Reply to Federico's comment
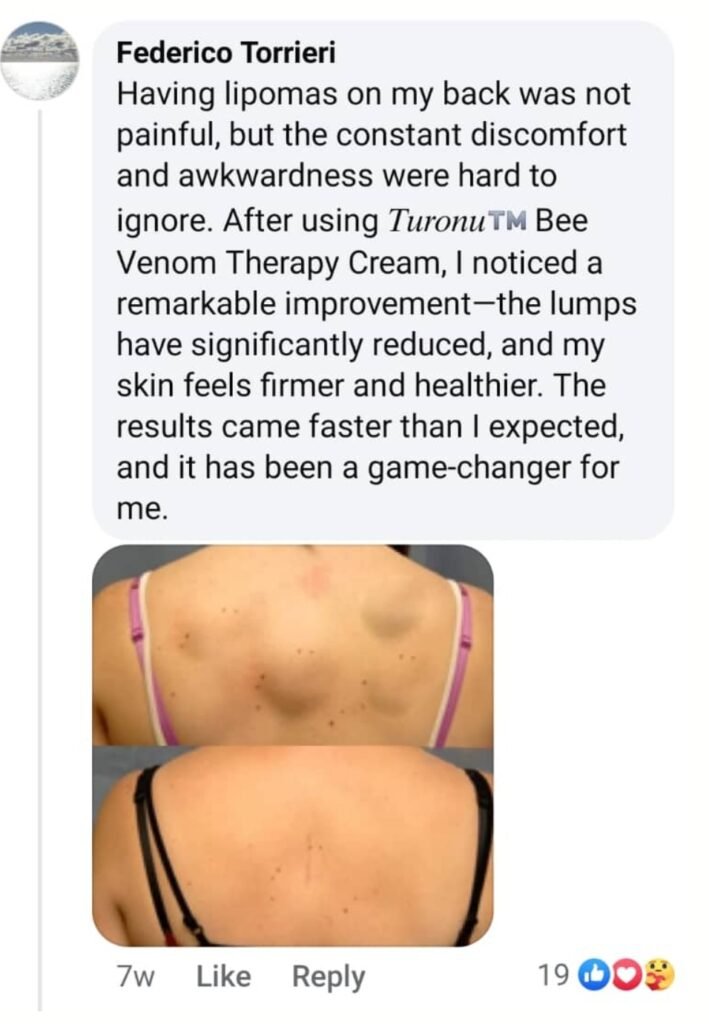This screenshot has width=709, height=1024. (x=328, y=977)
